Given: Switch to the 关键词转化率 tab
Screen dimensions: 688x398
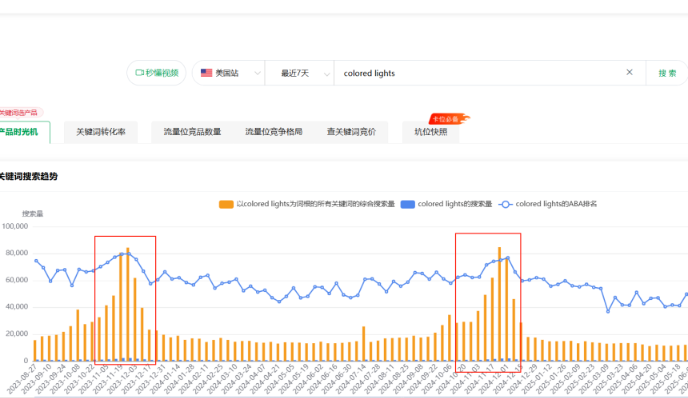Looking at the screenshot, I should coord(101,132).
